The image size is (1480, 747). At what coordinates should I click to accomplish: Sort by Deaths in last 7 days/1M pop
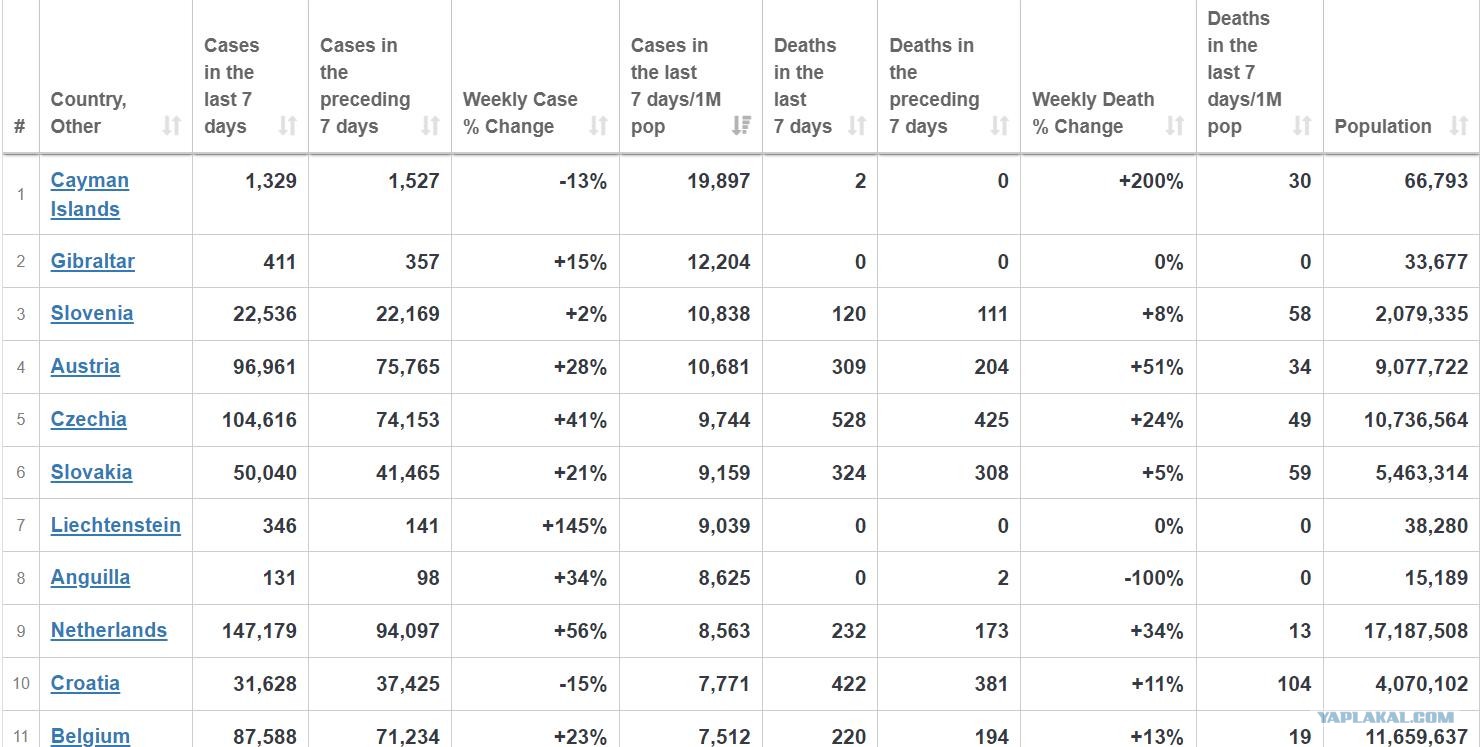click(x=1302, y=126)
